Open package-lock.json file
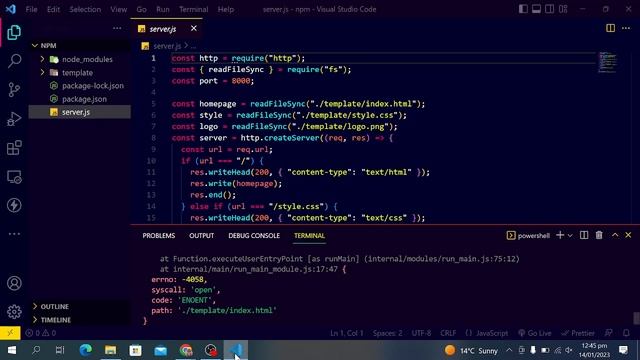The width and height of the screenshot is (640, 360). point(80,86)
